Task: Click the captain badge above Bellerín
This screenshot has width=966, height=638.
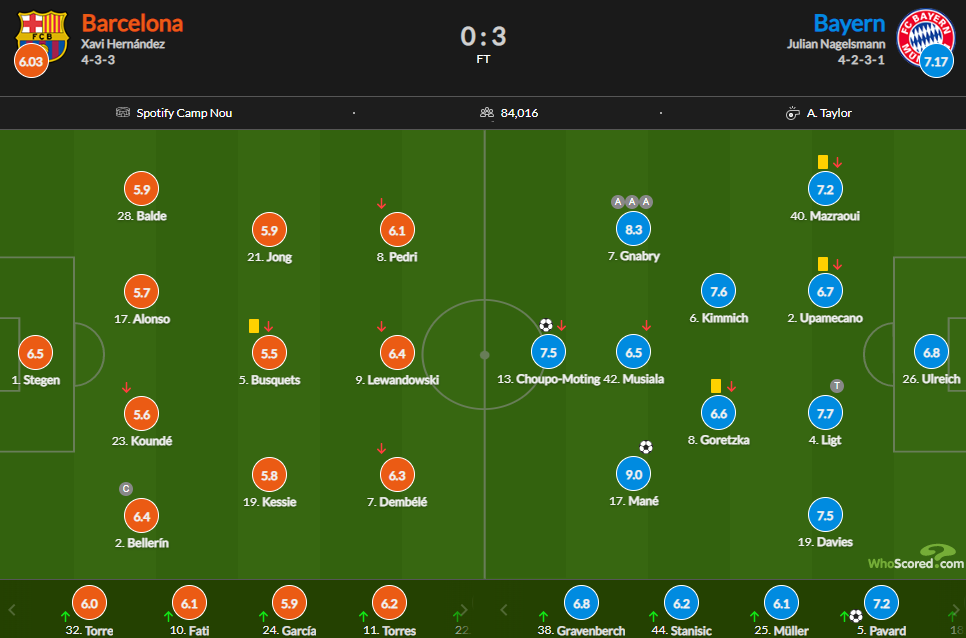Action: [x=126, y=489]
